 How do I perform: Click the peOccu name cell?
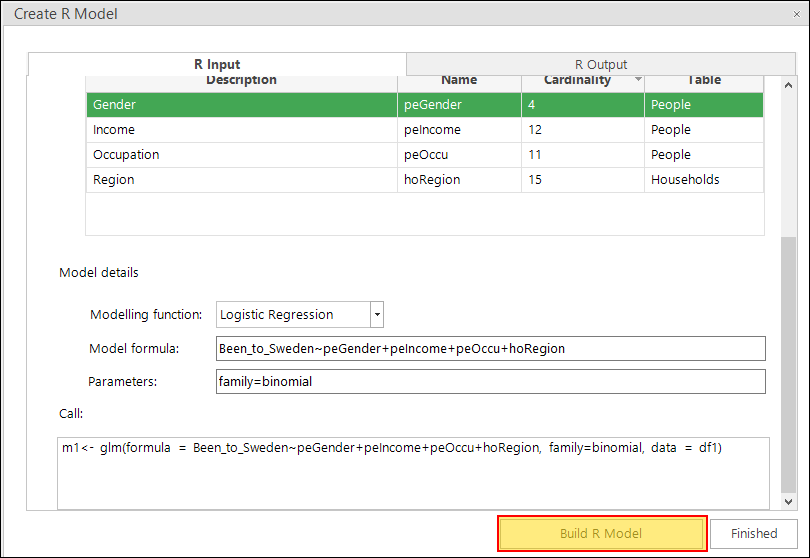pos(459,154)
